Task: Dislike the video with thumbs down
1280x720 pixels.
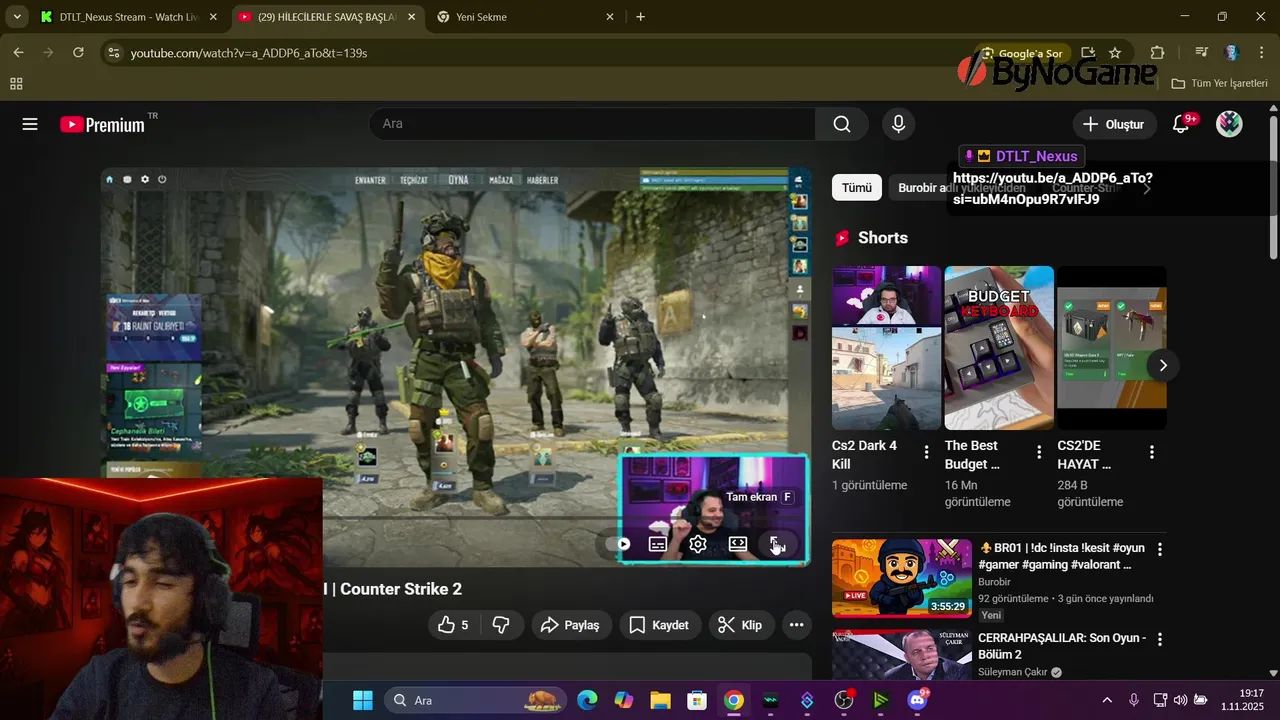Action: click(501, 625)
